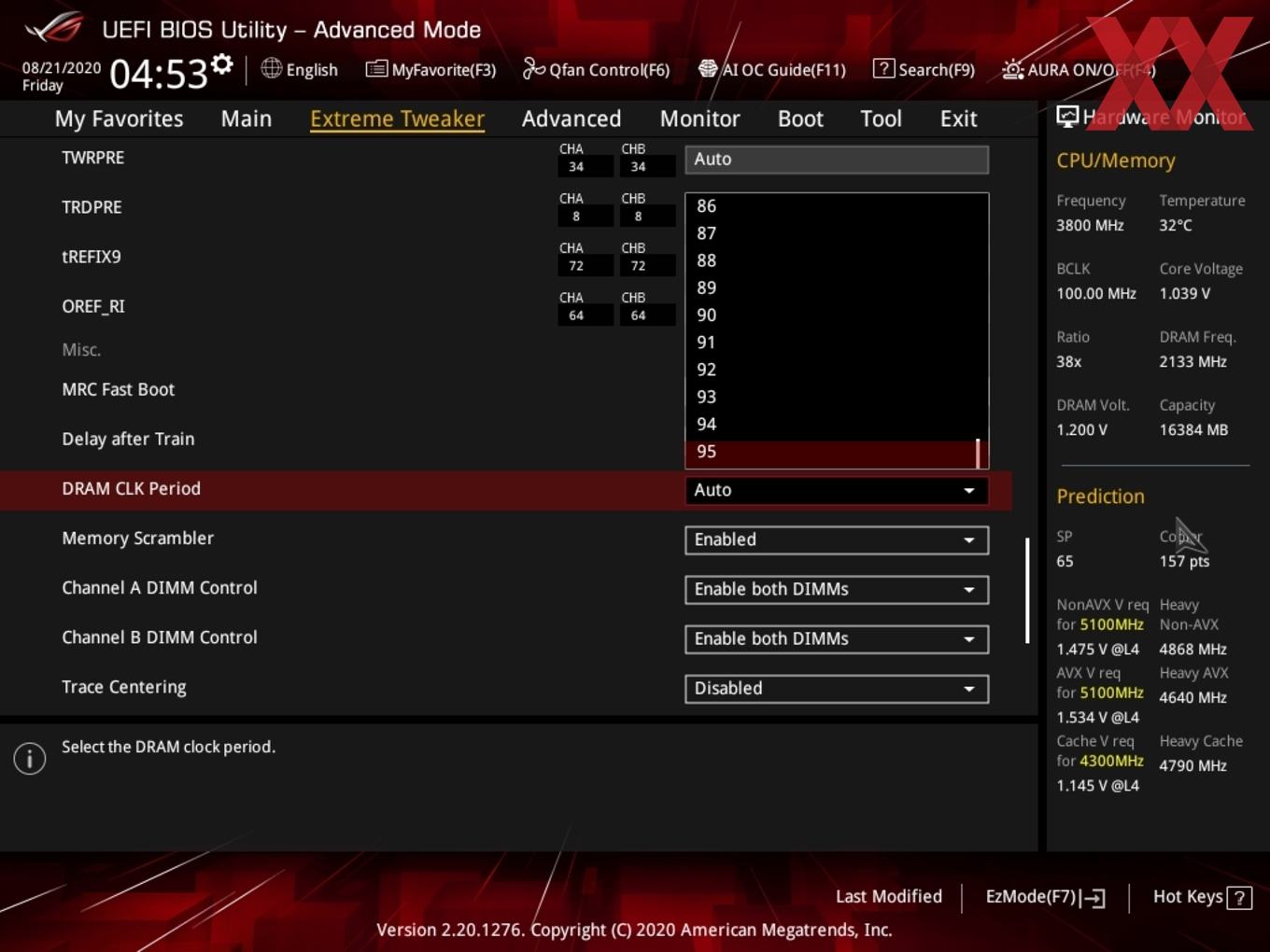Select the TWRPRE setting row
Image resolution: width=1270 pixels, height=952 pixels.
tap(505, 159)
